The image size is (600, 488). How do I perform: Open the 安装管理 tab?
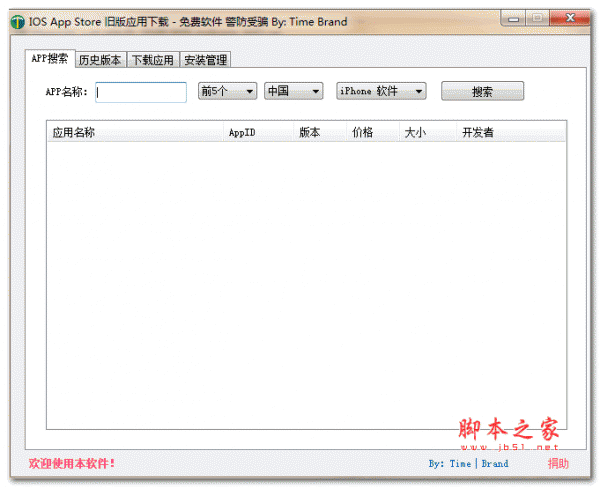tap(205, 60)
